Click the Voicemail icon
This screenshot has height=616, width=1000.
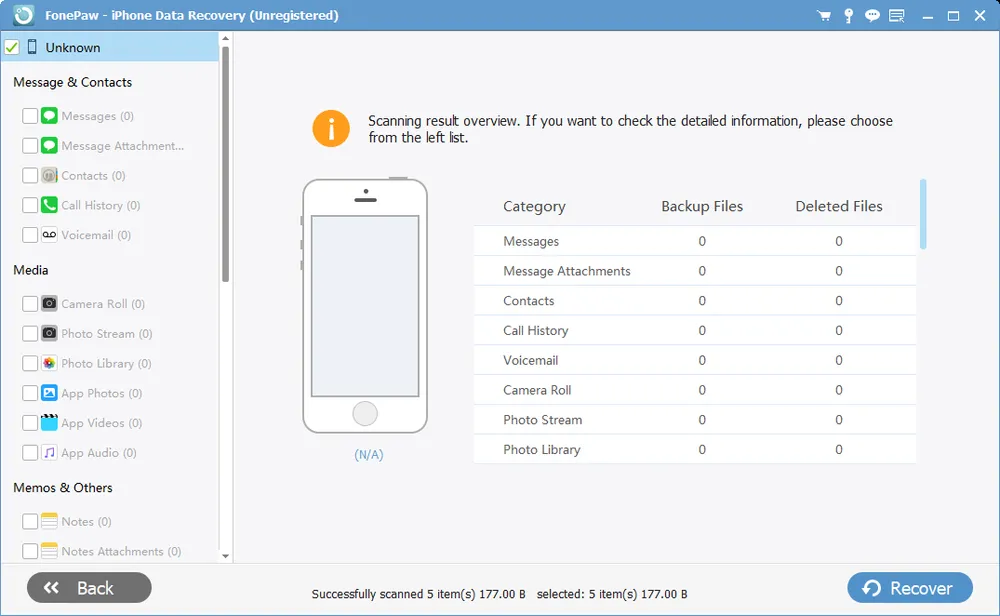tap(49, 235)
